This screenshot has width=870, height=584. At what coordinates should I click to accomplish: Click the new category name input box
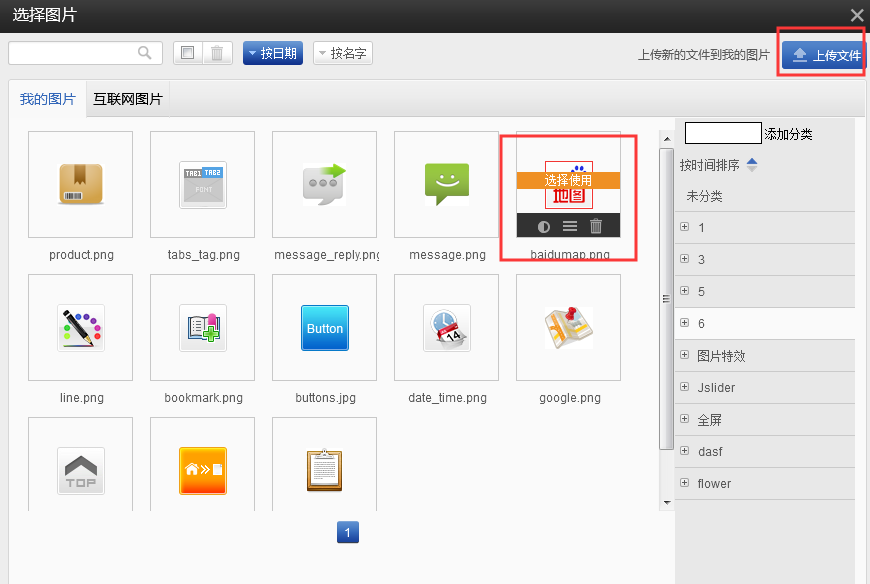pyautogui.click(x=723, y=133)
